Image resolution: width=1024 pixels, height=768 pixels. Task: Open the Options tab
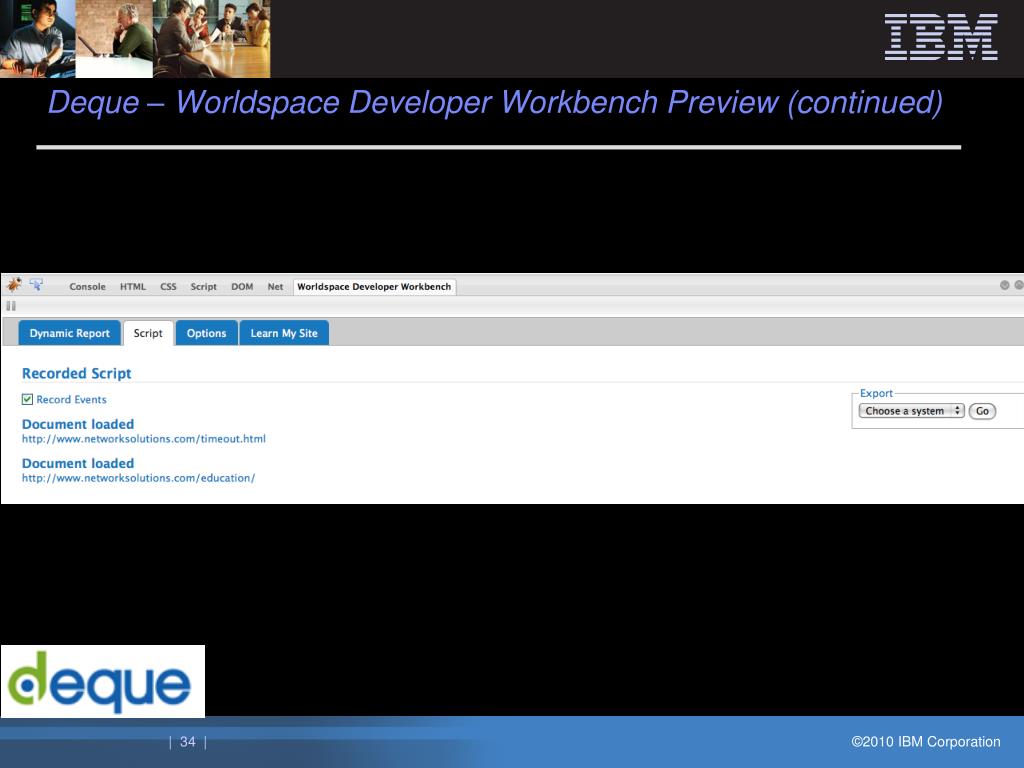pyautogui.click(x=206, y=333)
